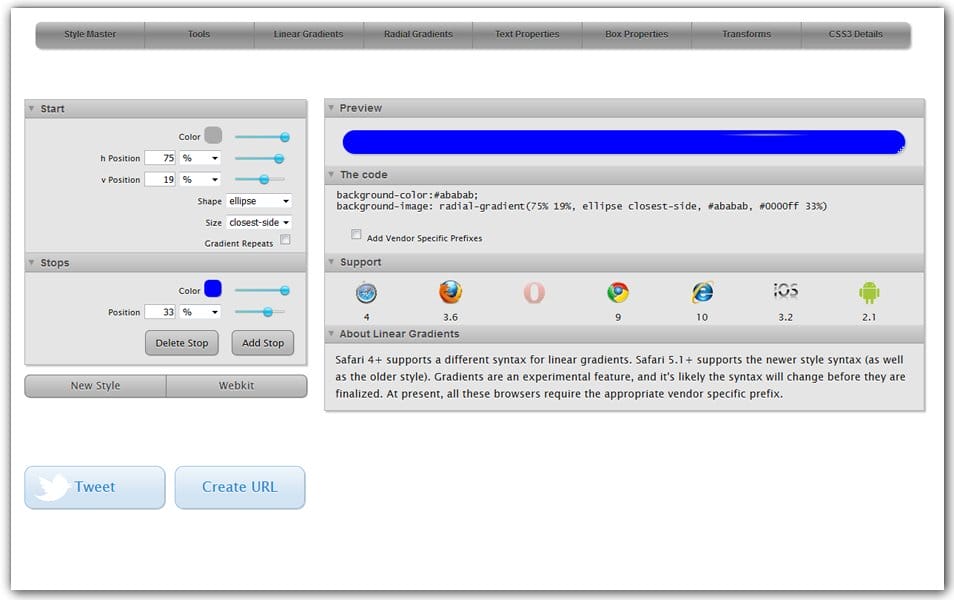Check Add Vendor Specific Prefixes

356,235
